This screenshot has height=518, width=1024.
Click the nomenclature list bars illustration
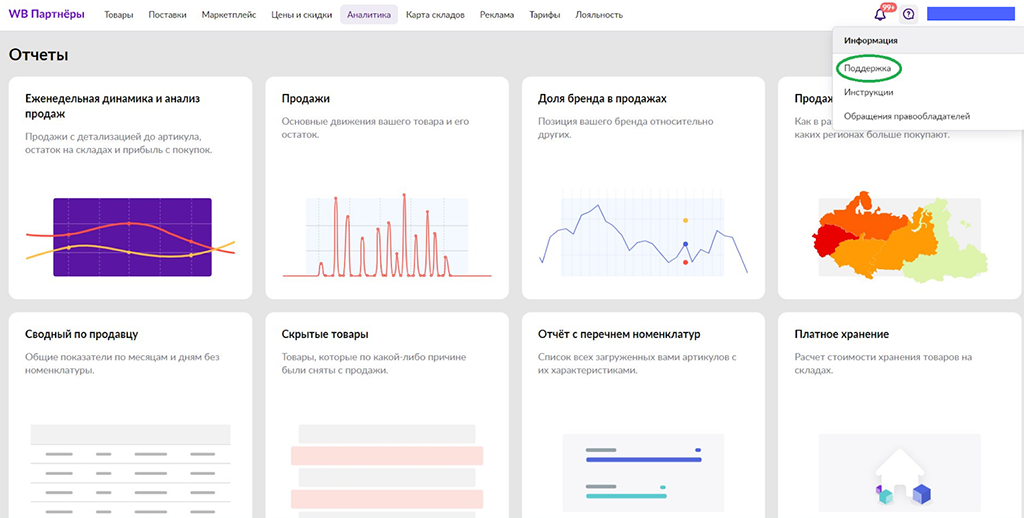click(643, 472)
